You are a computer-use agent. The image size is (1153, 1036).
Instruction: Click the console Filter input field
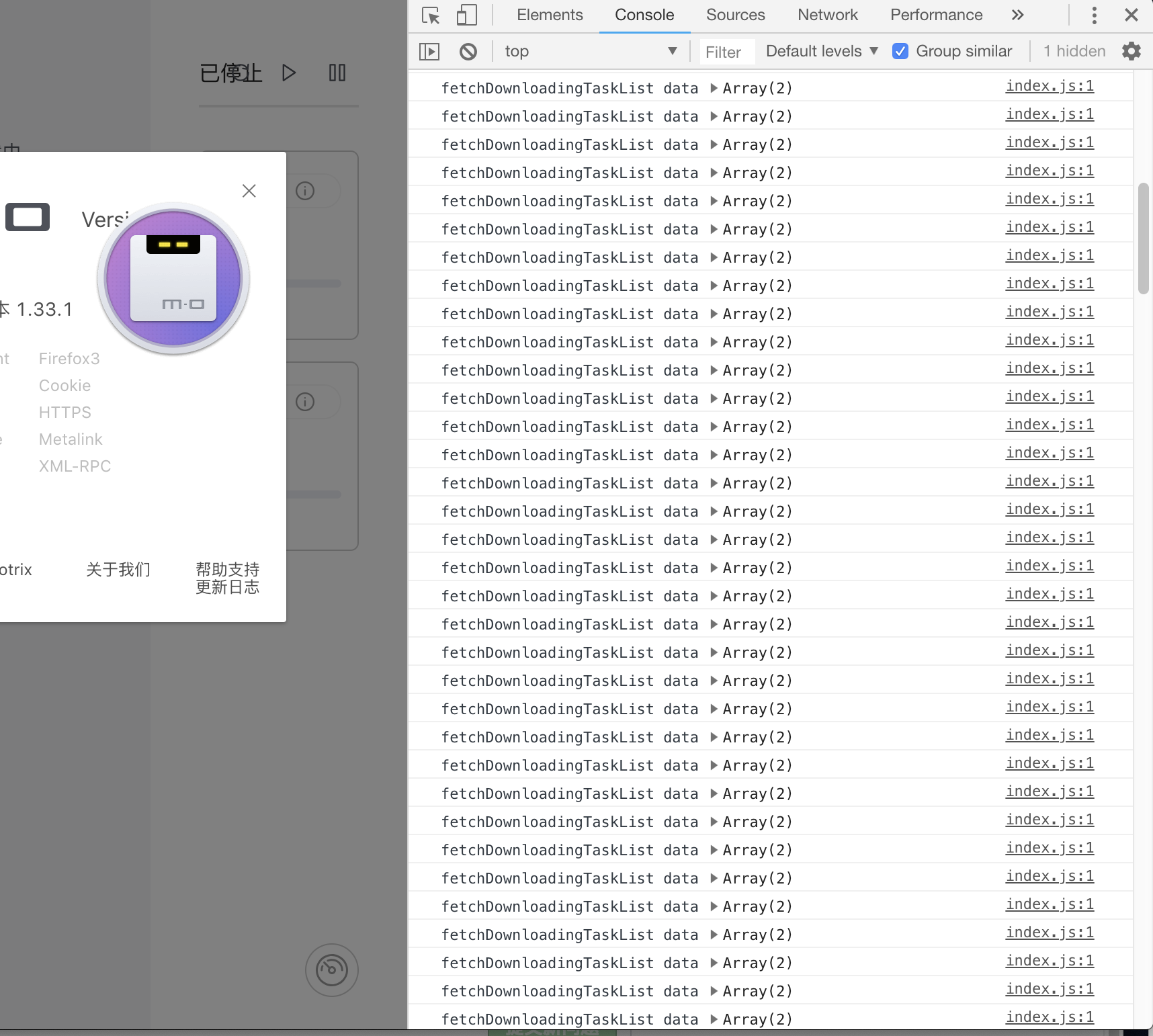pyautogui.click(x=726, y=52)
